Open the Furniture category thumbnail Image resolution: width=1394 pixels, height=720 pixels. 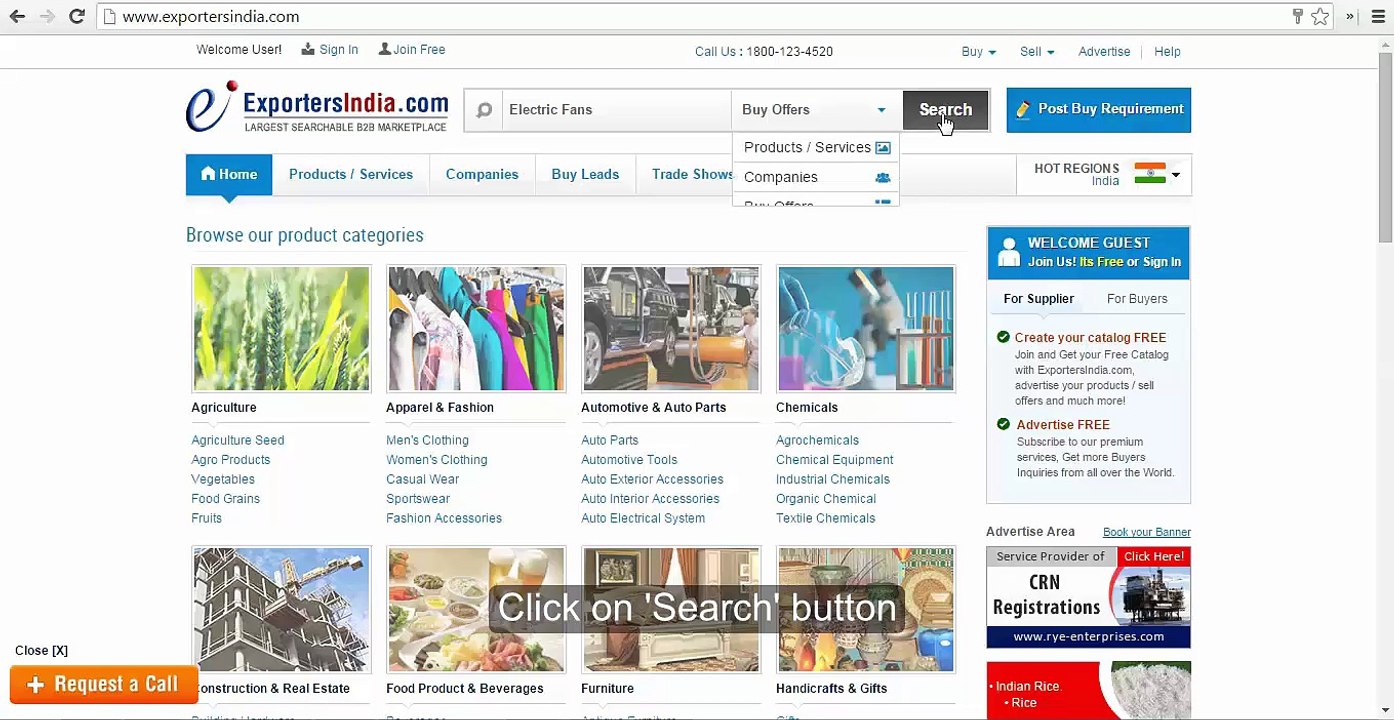(671, 609)
